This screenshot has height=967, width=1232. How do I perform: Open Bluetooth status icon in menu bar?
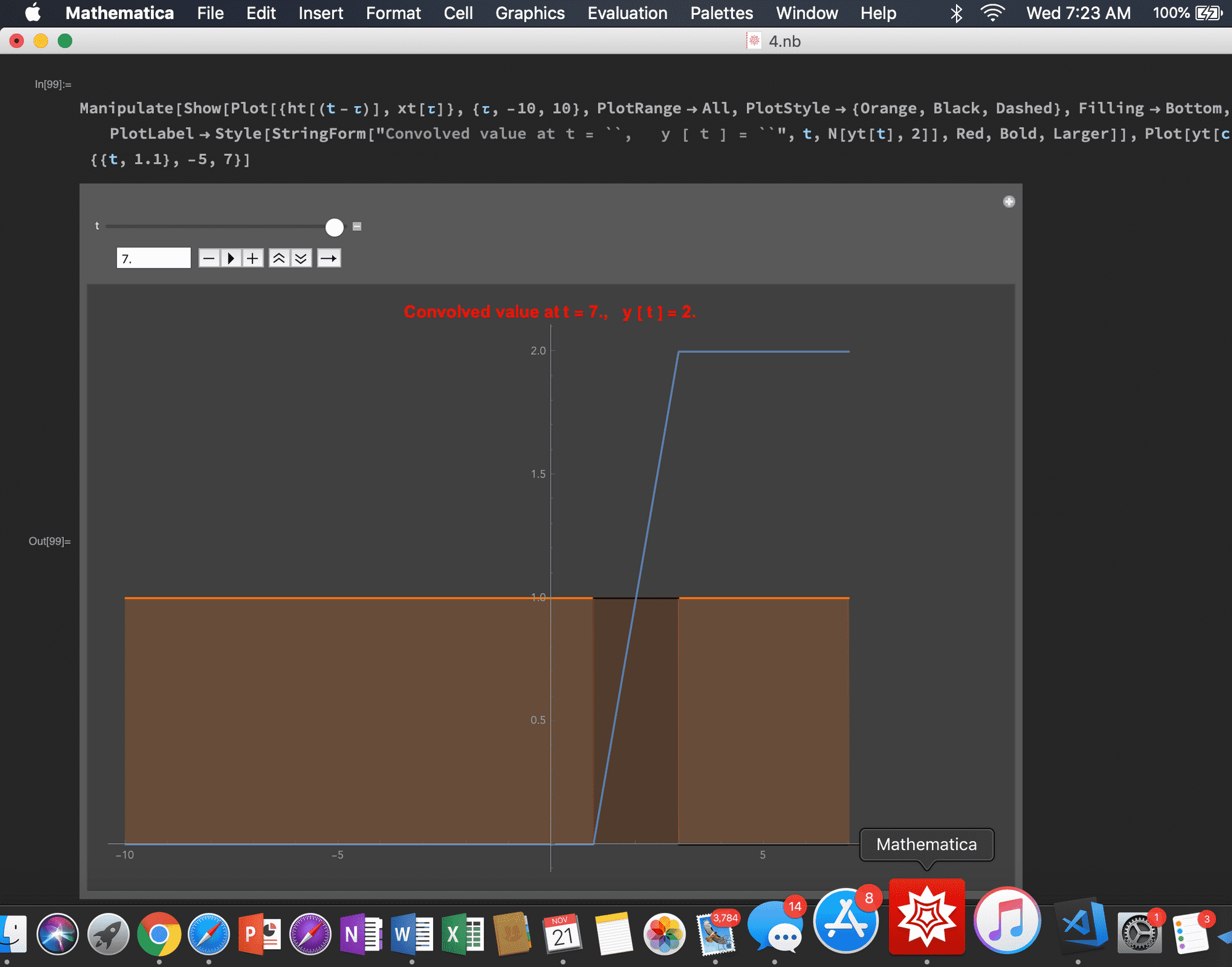click(956, 12)
